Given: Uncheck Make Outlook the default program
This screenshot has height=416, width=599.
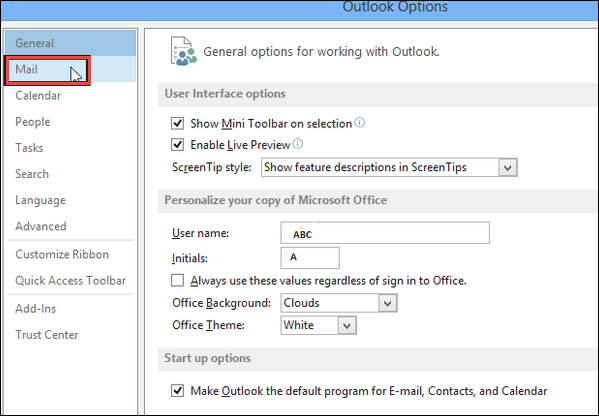Looking at the screenshot, I should tap(177, 391).
